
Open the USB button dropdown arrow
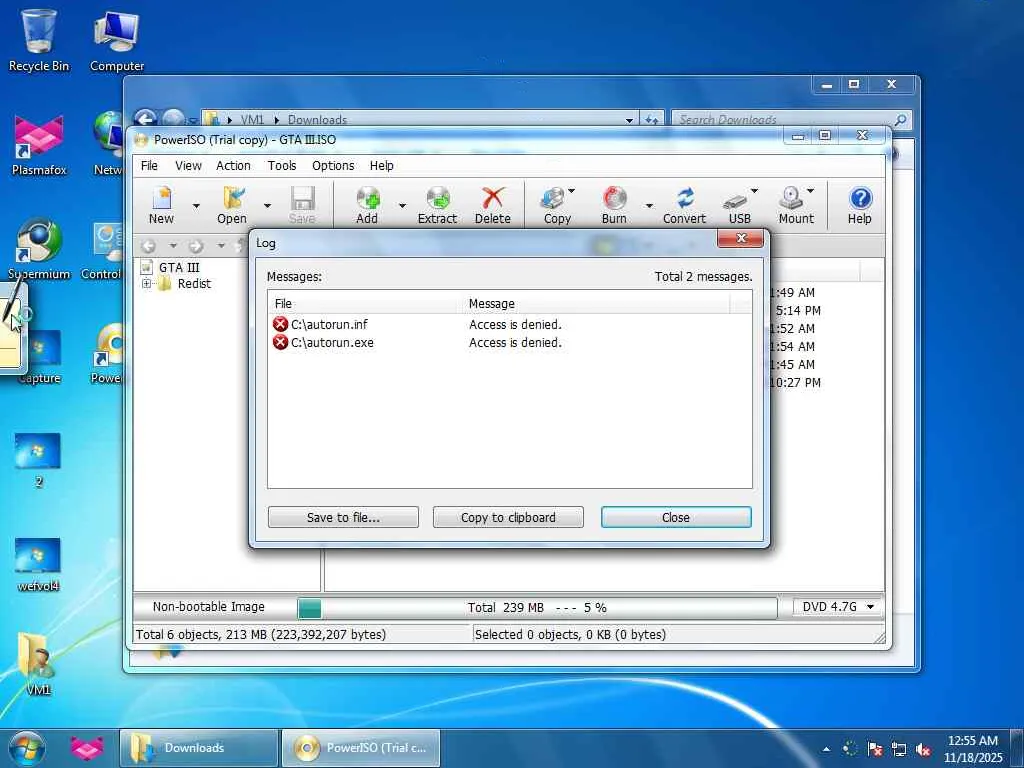point(755,191)
